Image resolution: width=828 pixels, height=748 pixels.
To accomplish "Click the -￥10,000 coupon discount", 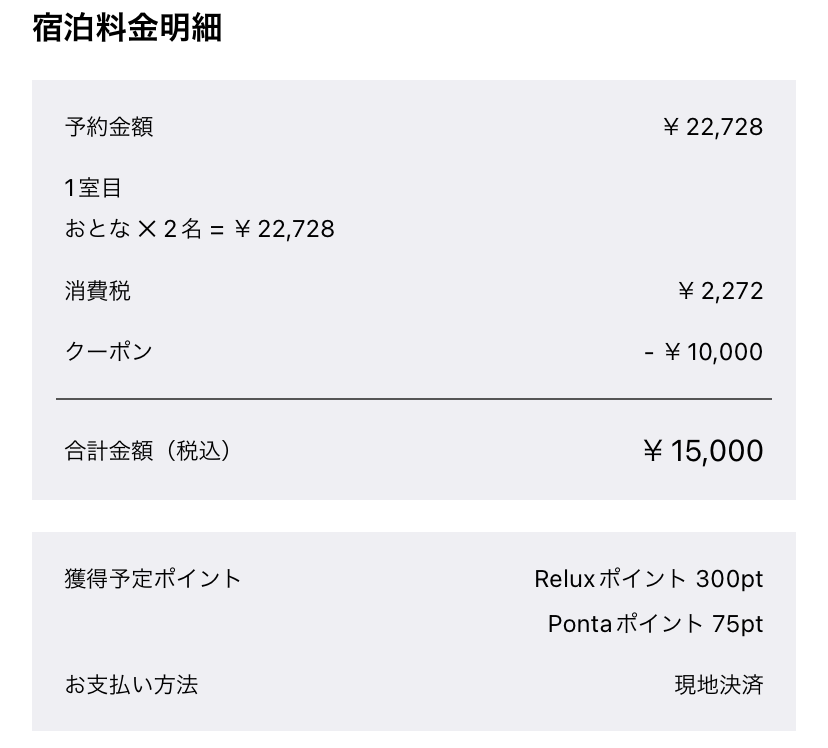I will tap(703, 352).
